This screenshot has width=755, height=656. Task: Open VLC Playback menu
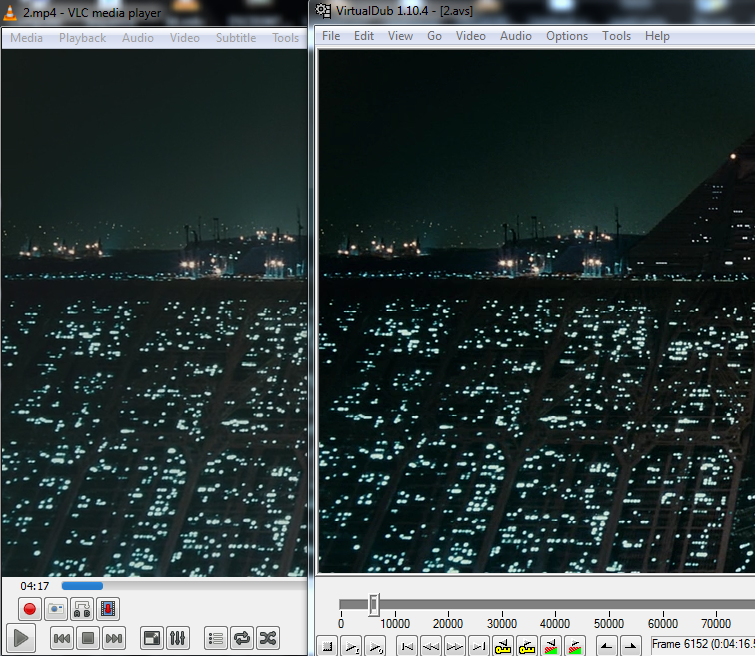tap(82, 38)
